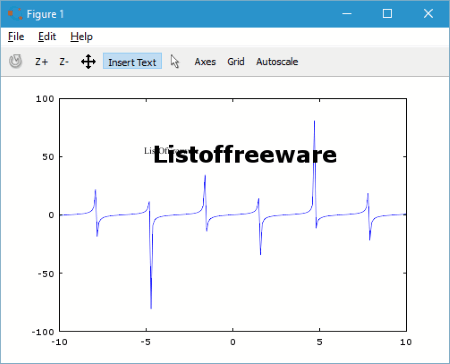Select the bold Listoffreeware text annotation
Screen dimensions: 450x364
(245, 155)
